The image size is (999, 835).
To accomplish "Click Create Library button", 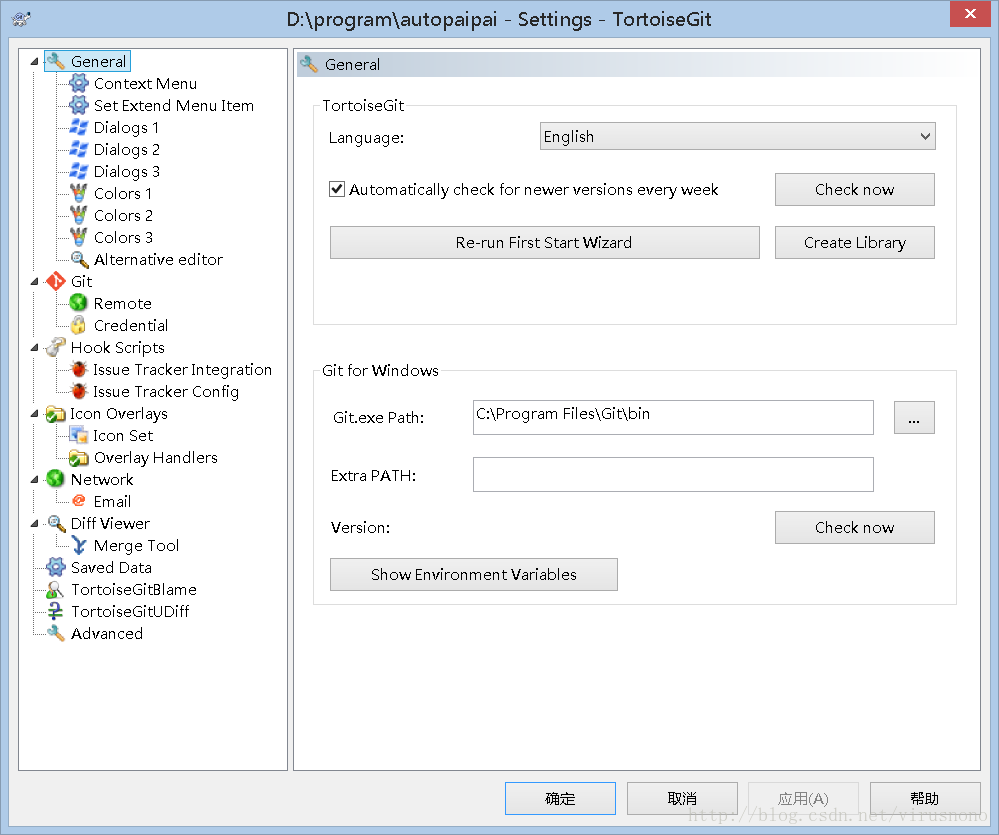I will point(854,242).
